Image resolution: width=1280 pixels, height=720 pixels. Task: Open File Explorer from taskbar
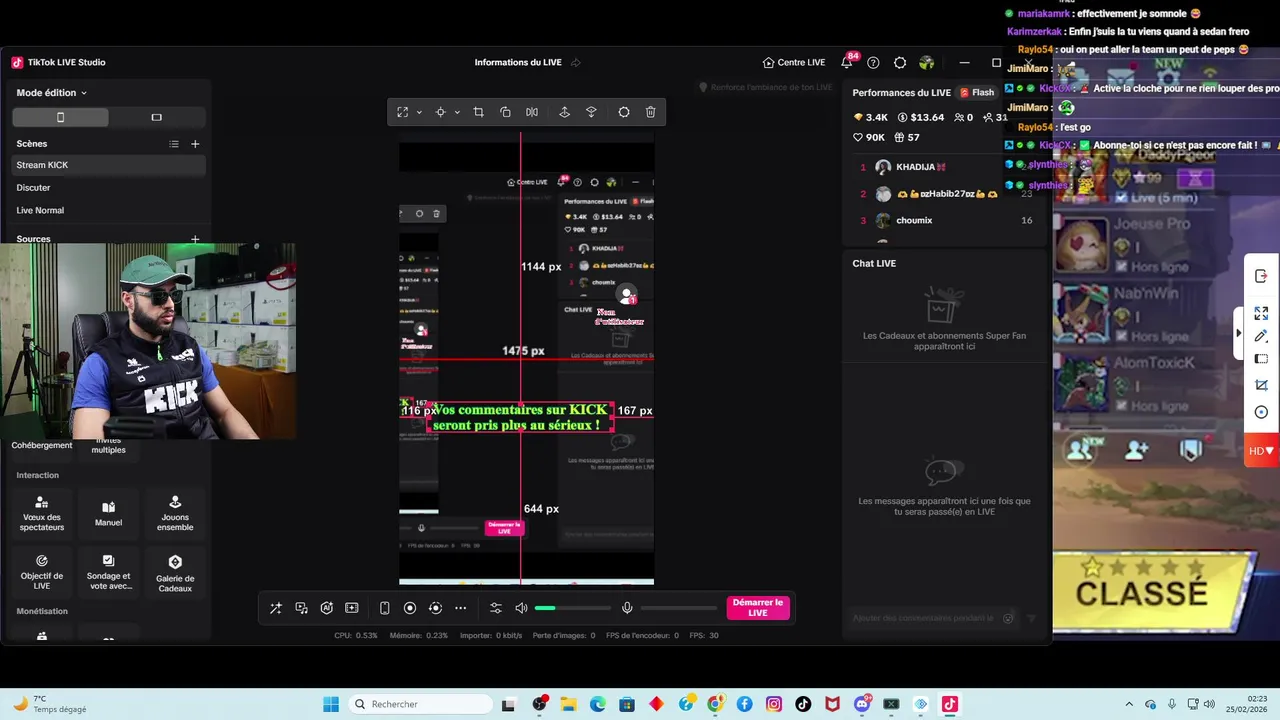pos(569,704)
